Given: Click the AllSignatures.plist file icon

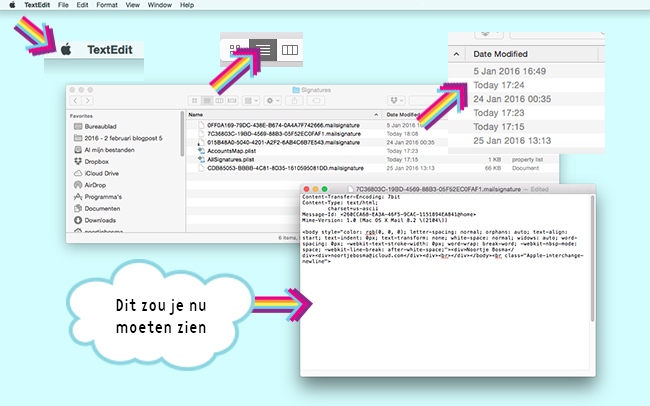Looking at the screenshot, I should tap(201, 159).
